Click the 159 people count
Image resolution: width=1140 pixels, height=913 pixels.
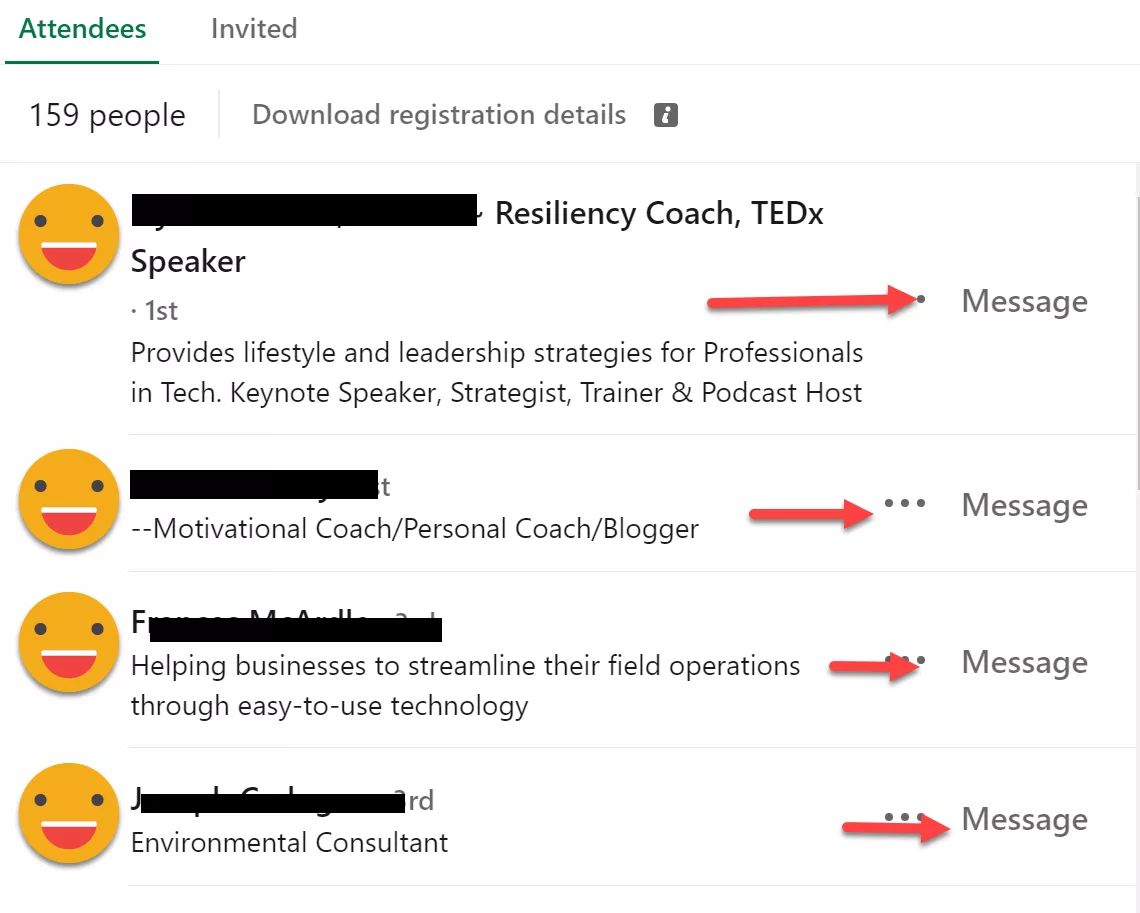click(106, 114)
